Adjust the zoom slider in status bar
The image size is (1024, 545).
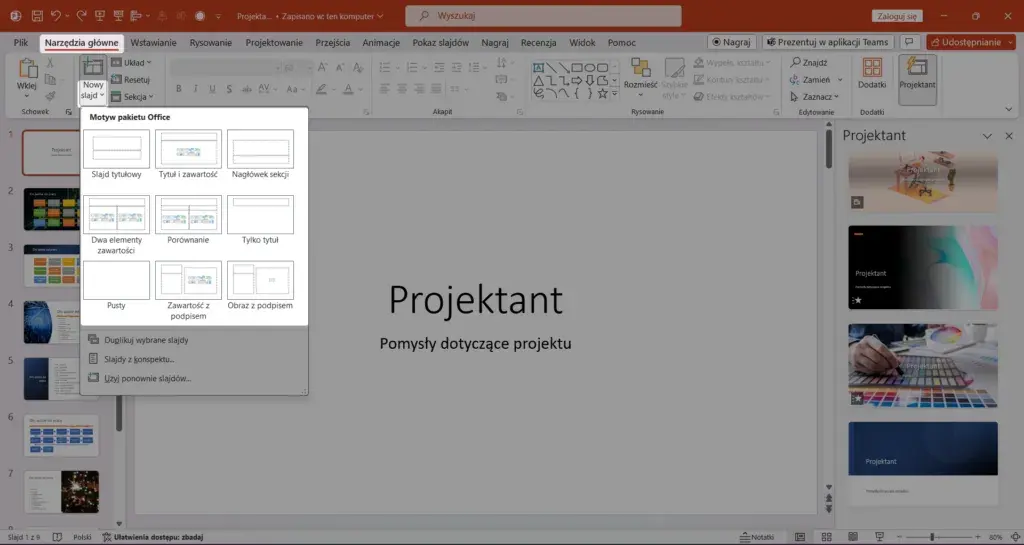pyautogui.click(x=938, y=537)
